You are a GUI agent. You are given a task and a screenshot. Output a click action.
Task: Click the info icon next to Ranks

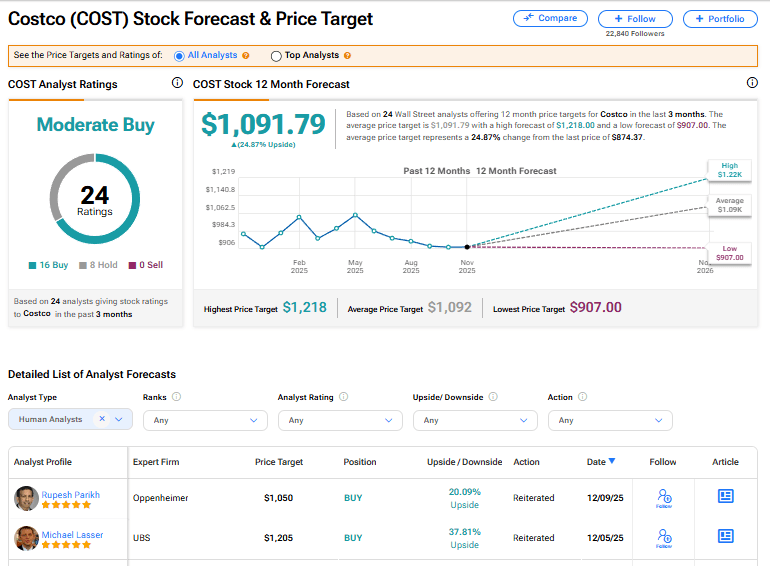pyautogui.click(x=176, y=397)
